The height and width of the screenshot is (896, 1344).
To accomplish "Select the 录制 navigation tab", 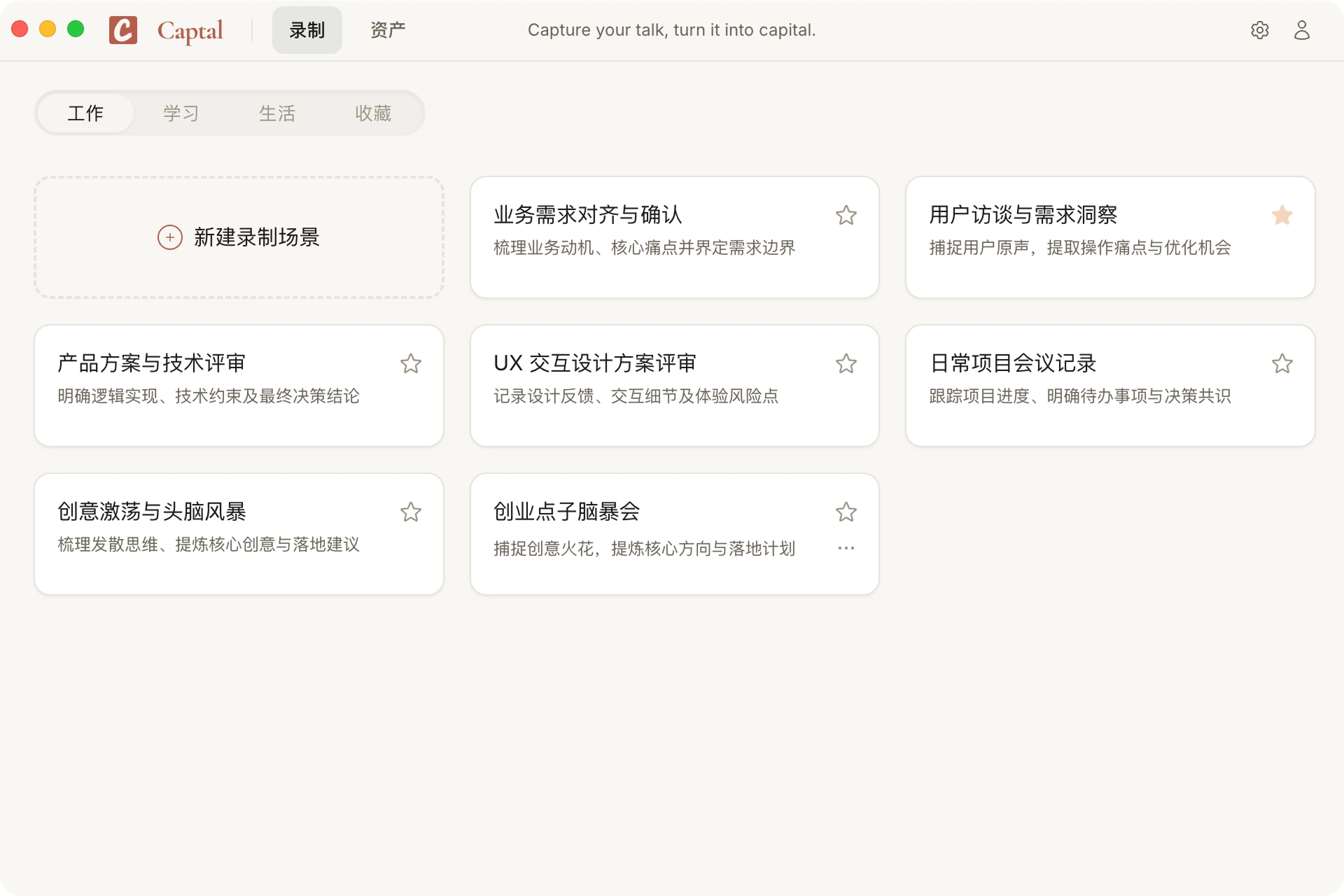I will (x=307, y=29).
